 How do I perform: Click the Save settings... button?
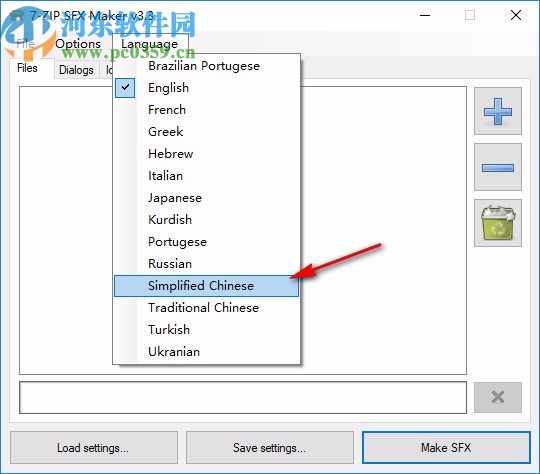[x=270, y=447]
